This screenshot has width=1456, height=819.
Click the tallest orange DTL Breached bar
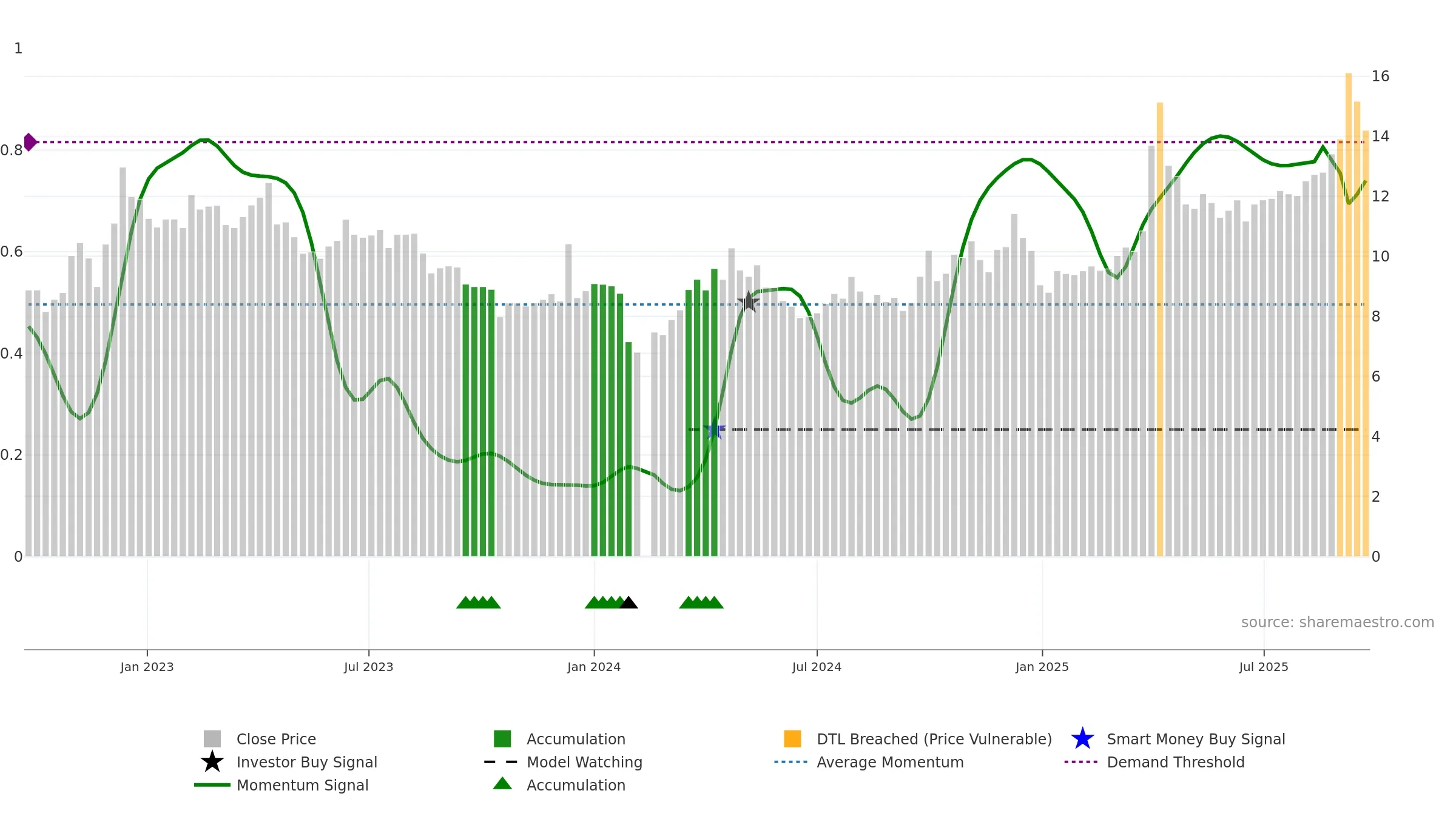click(1349, 315)
